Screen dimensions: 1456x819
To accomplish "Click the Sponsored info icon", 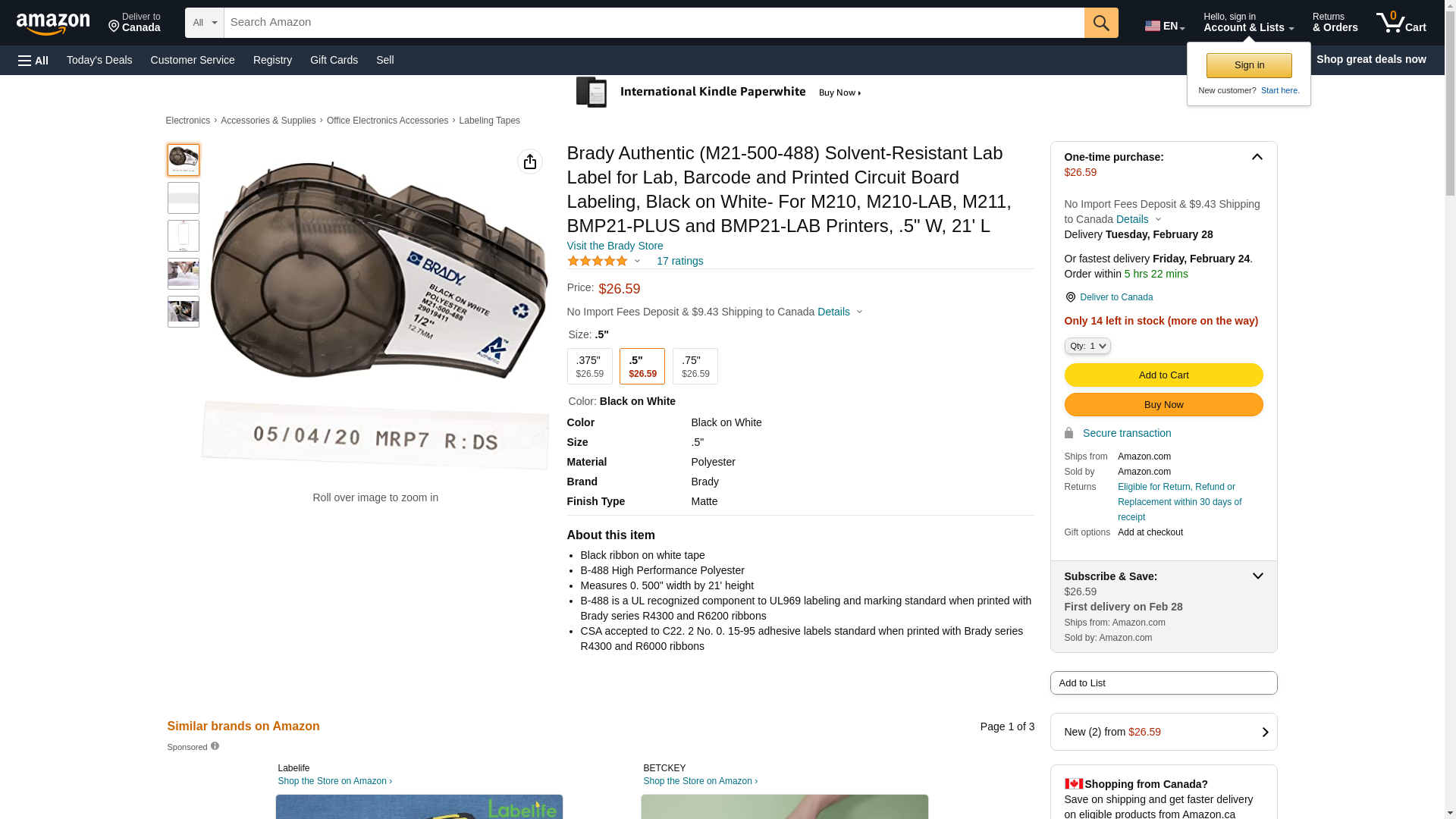I will coord(215,746).
